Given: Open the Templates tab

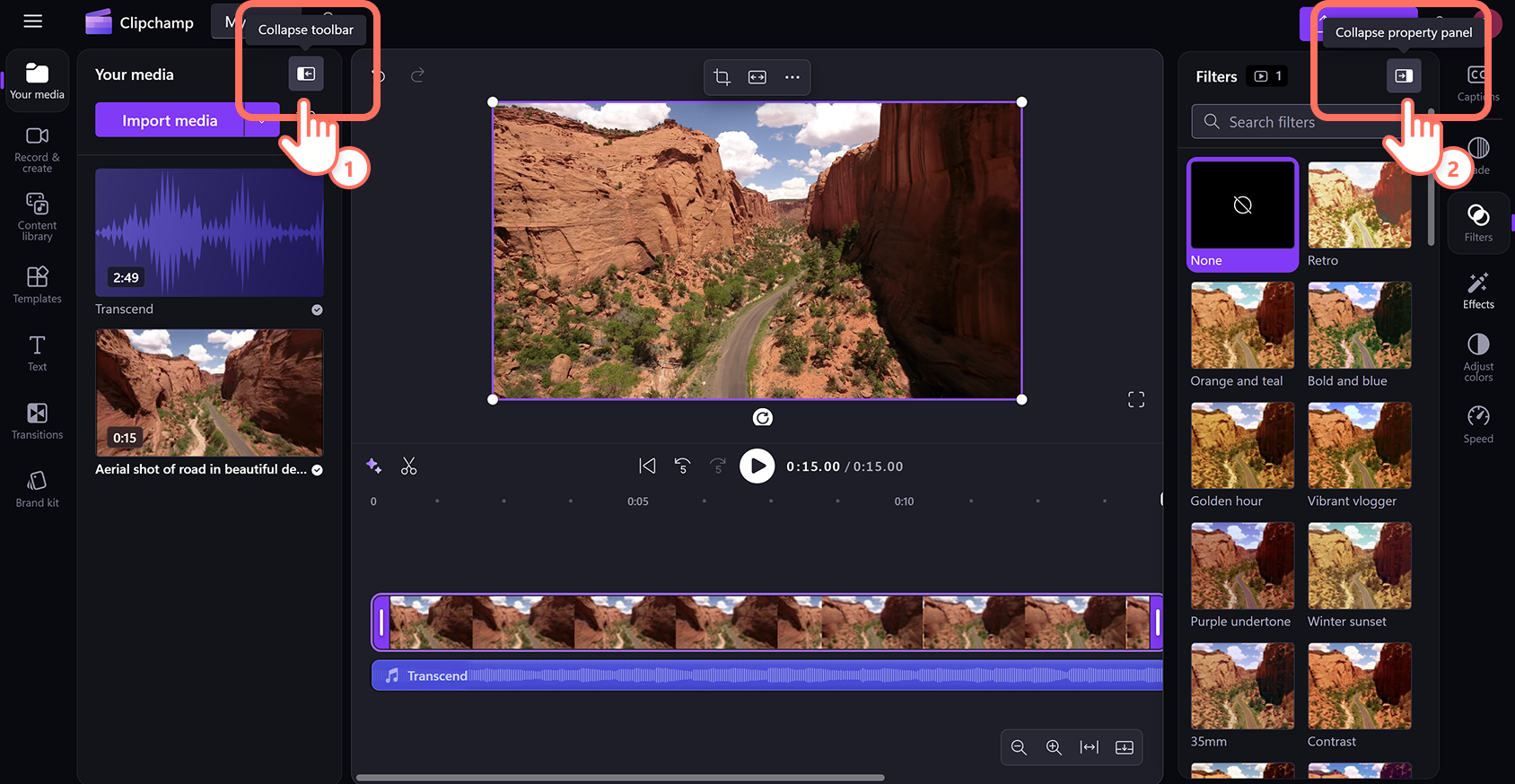Looking at the screenshot, I should pos(37,284).
